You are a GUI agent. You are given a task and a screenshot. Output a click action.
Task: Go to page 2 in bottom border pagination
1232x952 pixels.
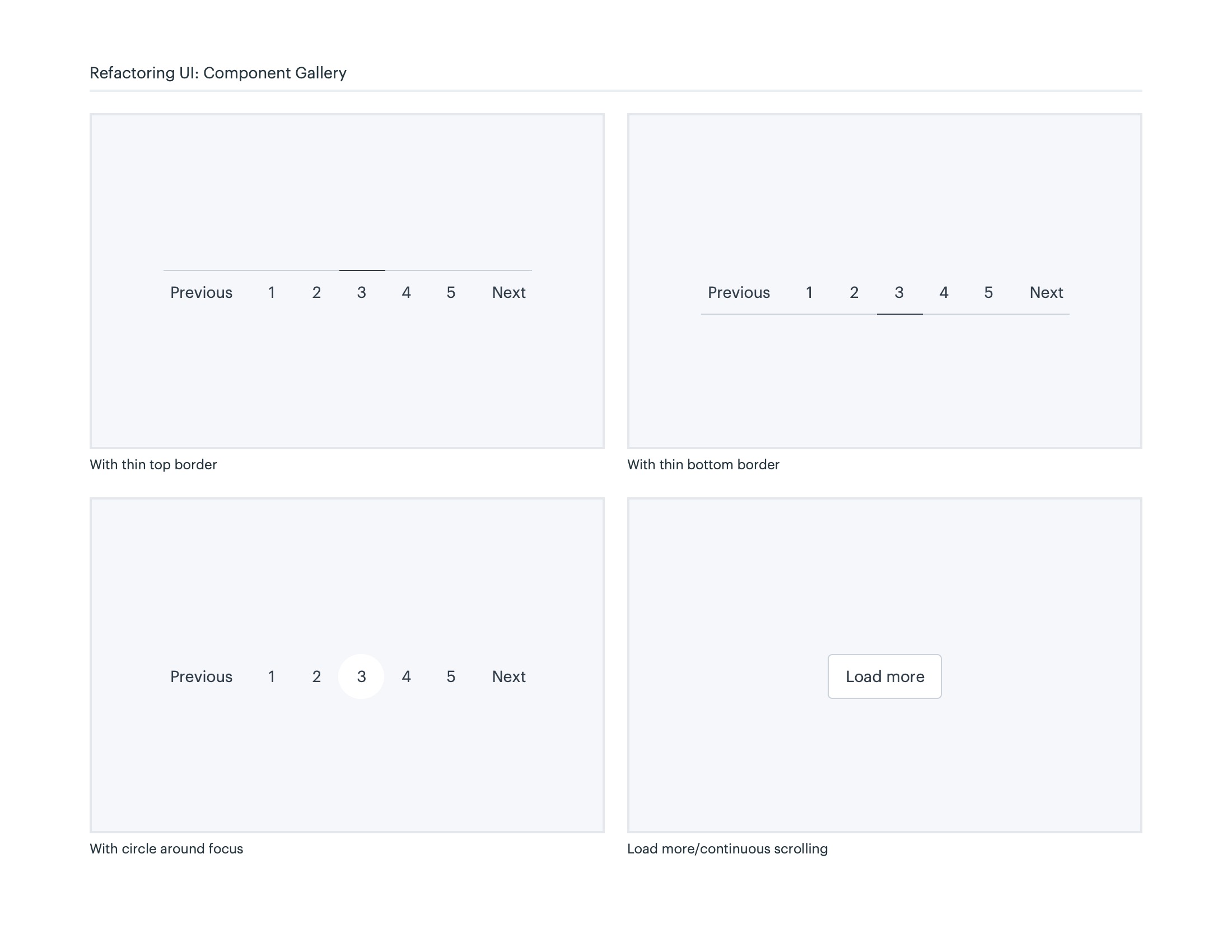tap(854, 292)
